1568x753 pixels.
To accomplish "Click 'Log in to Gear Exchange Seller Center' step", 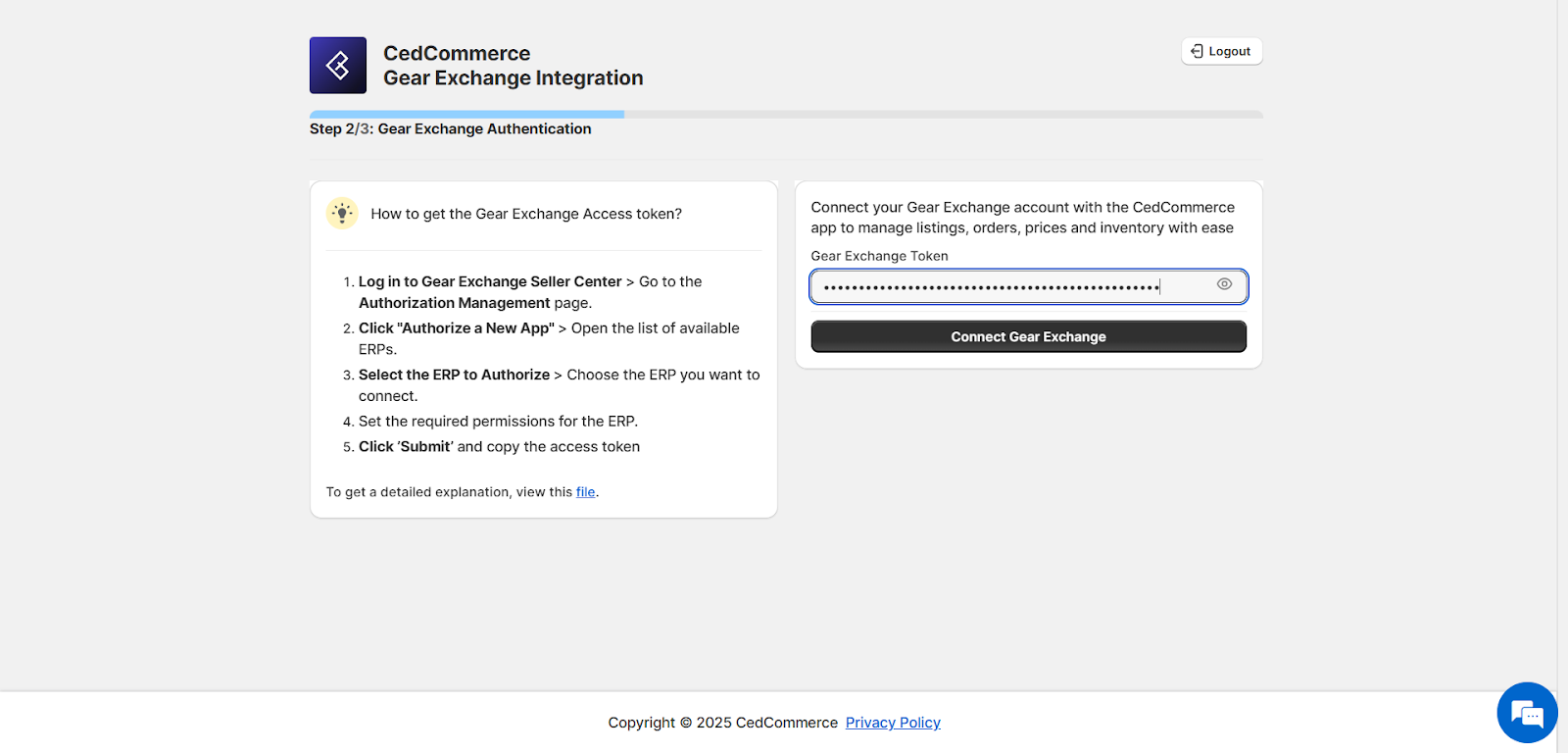I will (x=490, y=281).
